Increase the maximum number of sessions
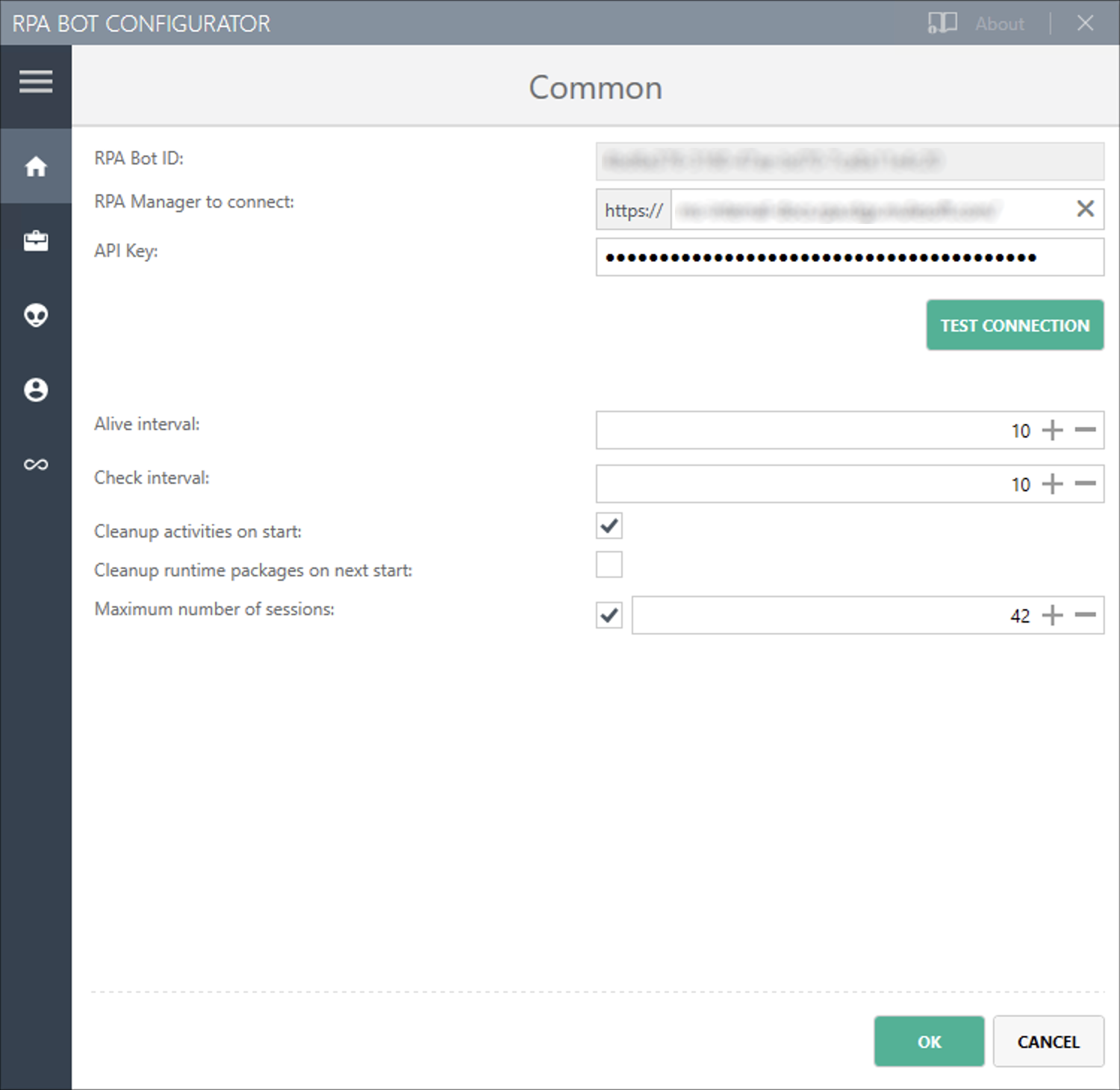 (x=1053, y=614)
